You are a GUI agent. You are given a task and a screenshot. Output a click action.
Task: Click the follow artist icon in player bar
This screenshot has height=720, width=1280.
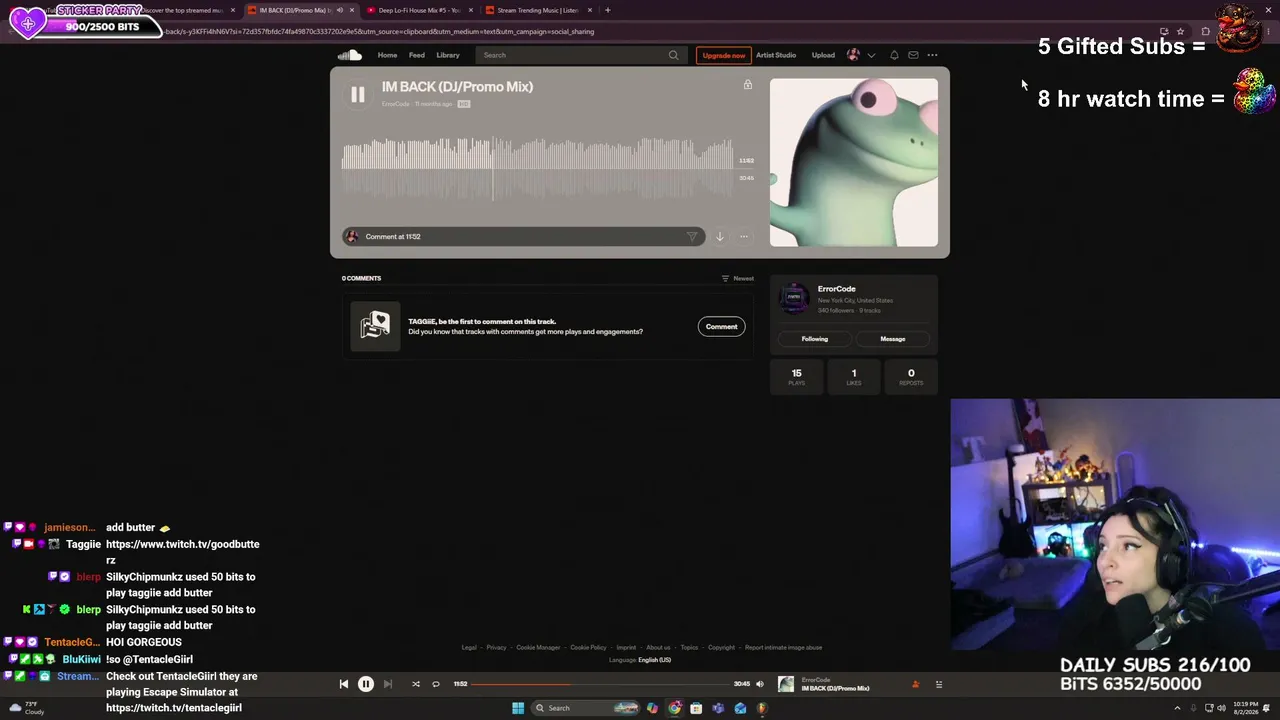tap(915, 684)
